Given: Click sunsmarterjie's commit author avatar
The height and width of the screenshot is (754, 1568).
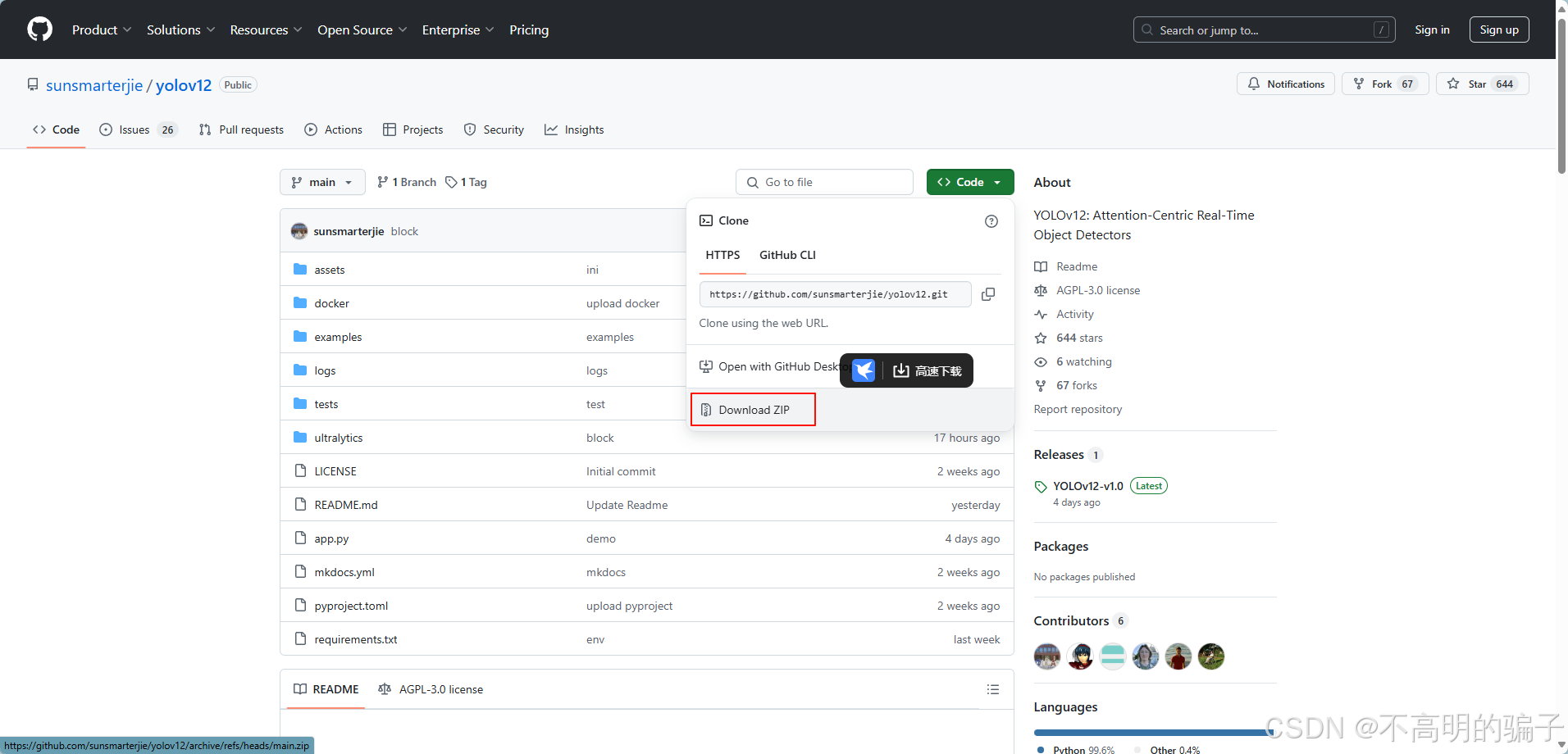Looking at the screenshot, I should click(x=299, y=231).
